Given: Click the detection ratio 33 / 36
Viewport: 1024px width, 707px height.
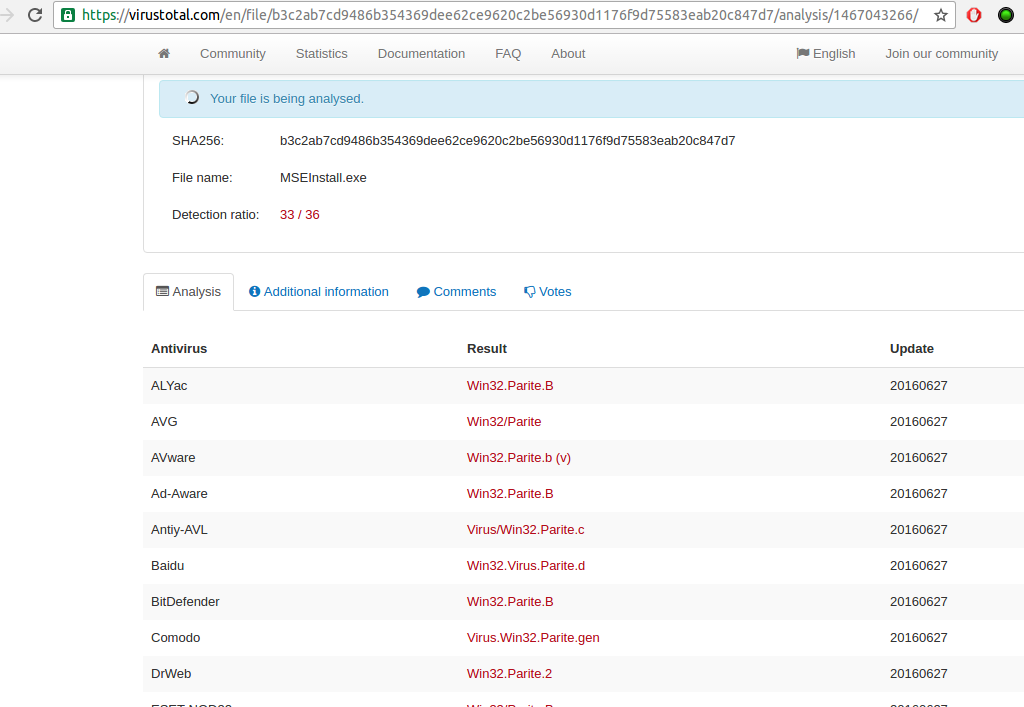Looking at the screenshot, I should [x=300, y=215].
